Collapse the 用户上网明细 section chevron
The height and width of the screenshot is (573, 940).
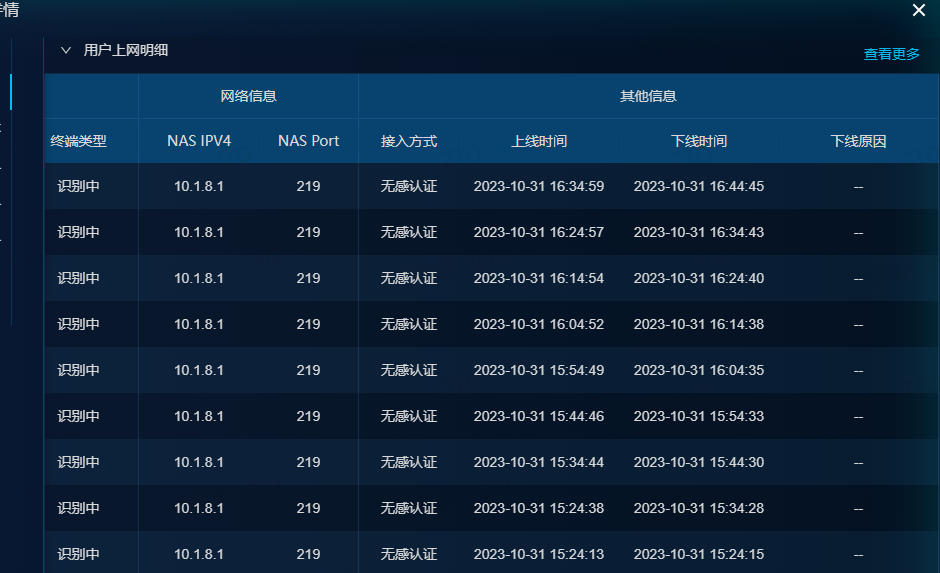66,50
